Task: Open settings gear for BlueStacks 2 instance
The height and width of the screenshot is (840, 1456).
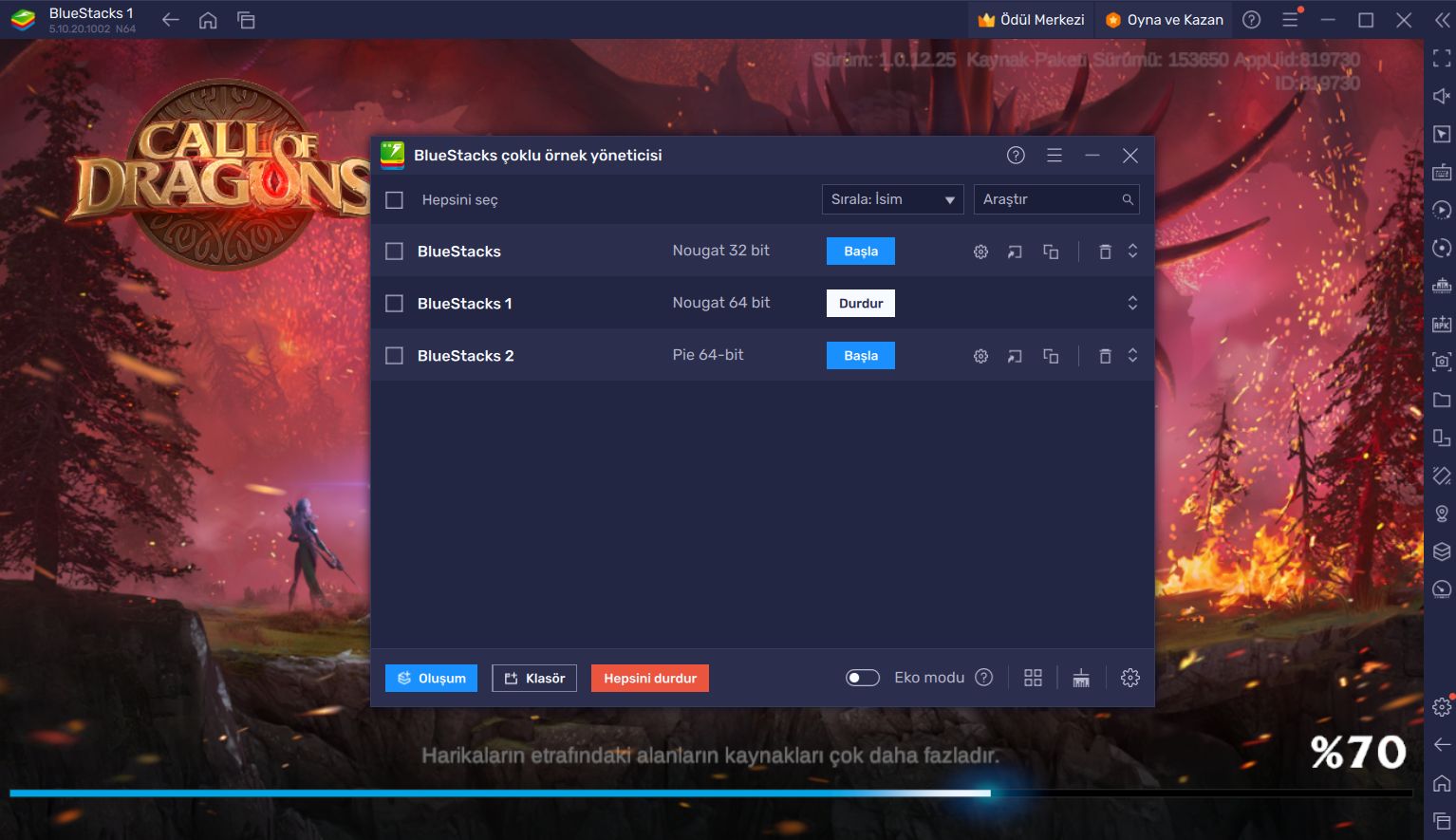Action: pos(980,356)
